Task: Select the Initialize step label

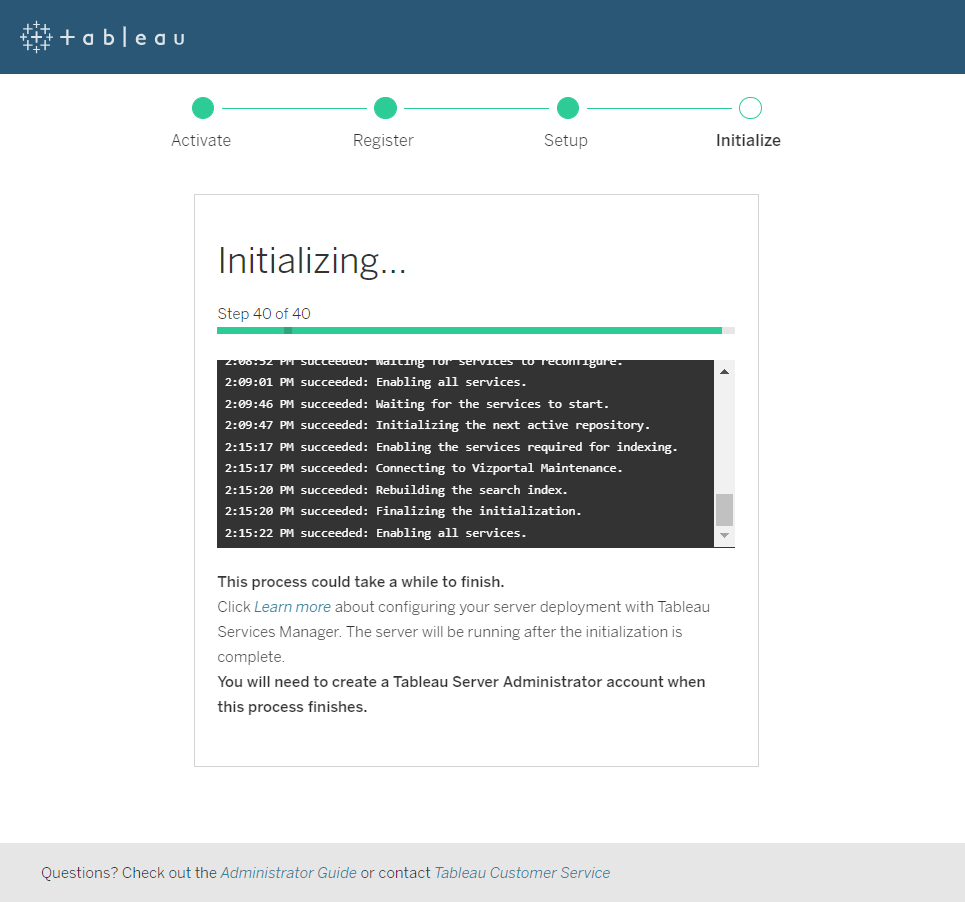Action: (748, 140)
